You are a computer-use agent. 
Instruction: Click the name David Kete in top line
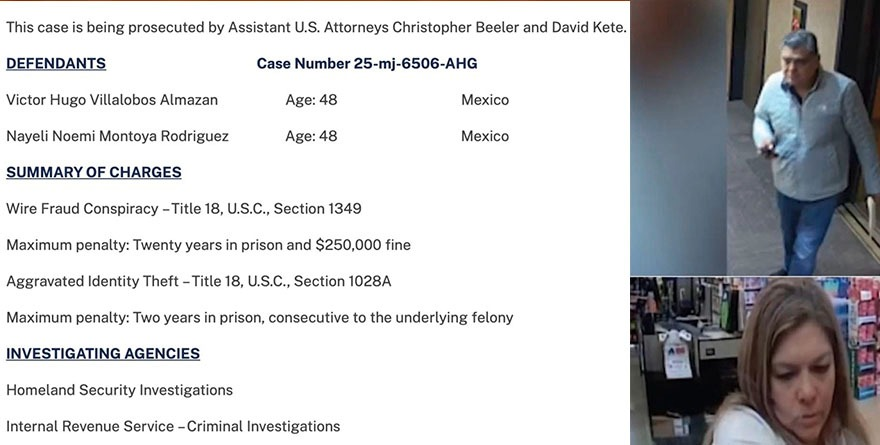[587, 27]
